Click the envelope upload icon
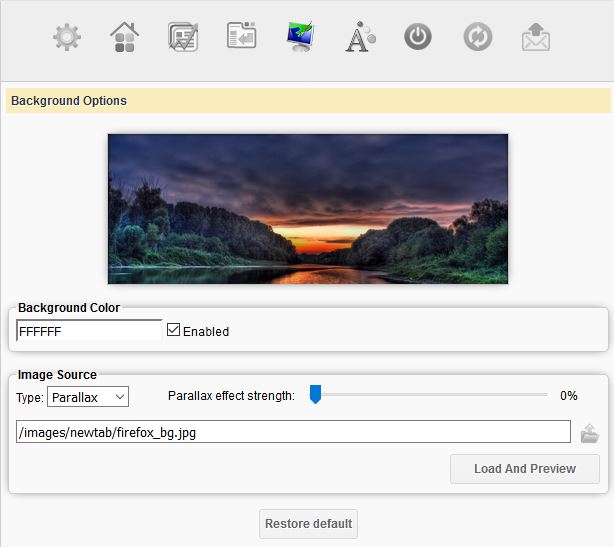The image size is (614, 547). (536, 38)
